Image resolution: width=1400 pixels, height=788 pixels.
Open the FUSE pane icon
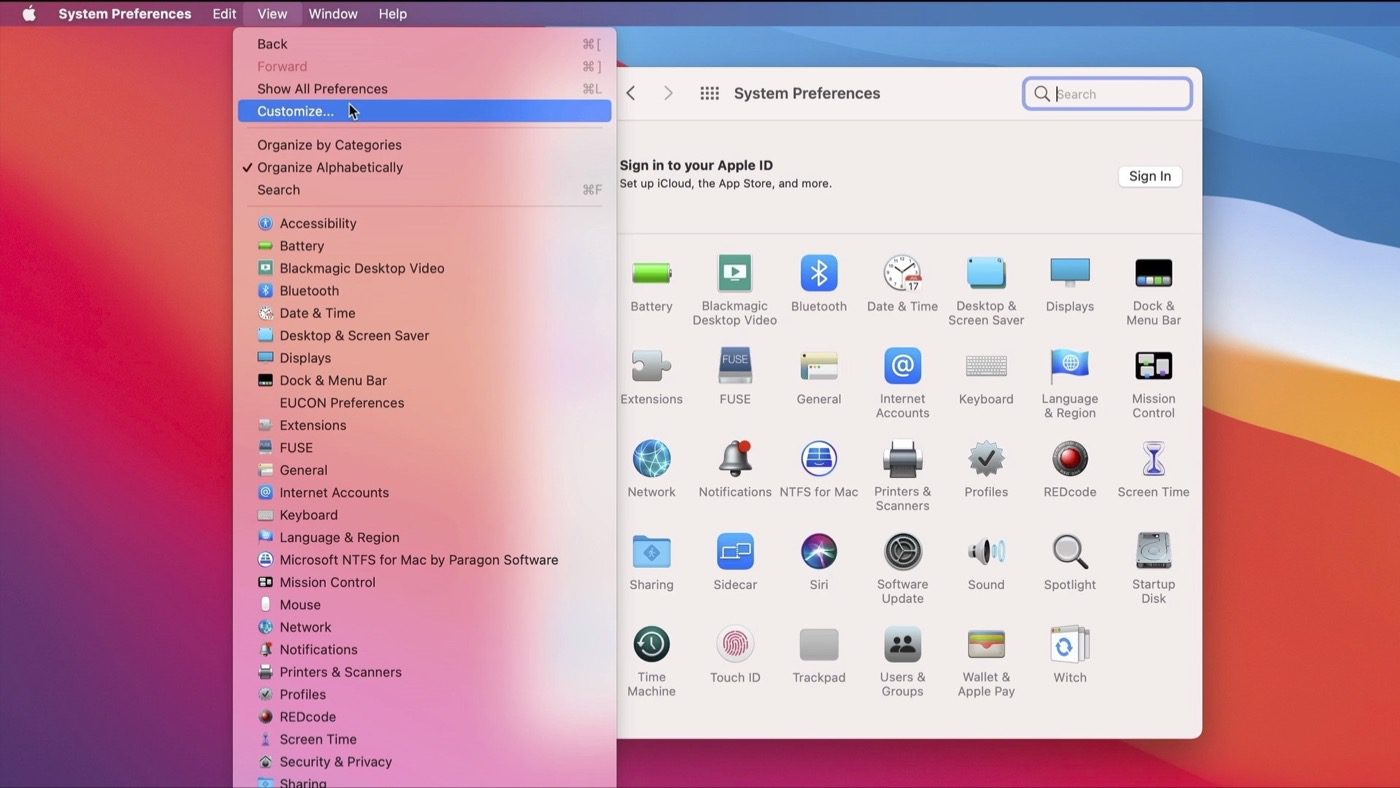pos(735,366)
